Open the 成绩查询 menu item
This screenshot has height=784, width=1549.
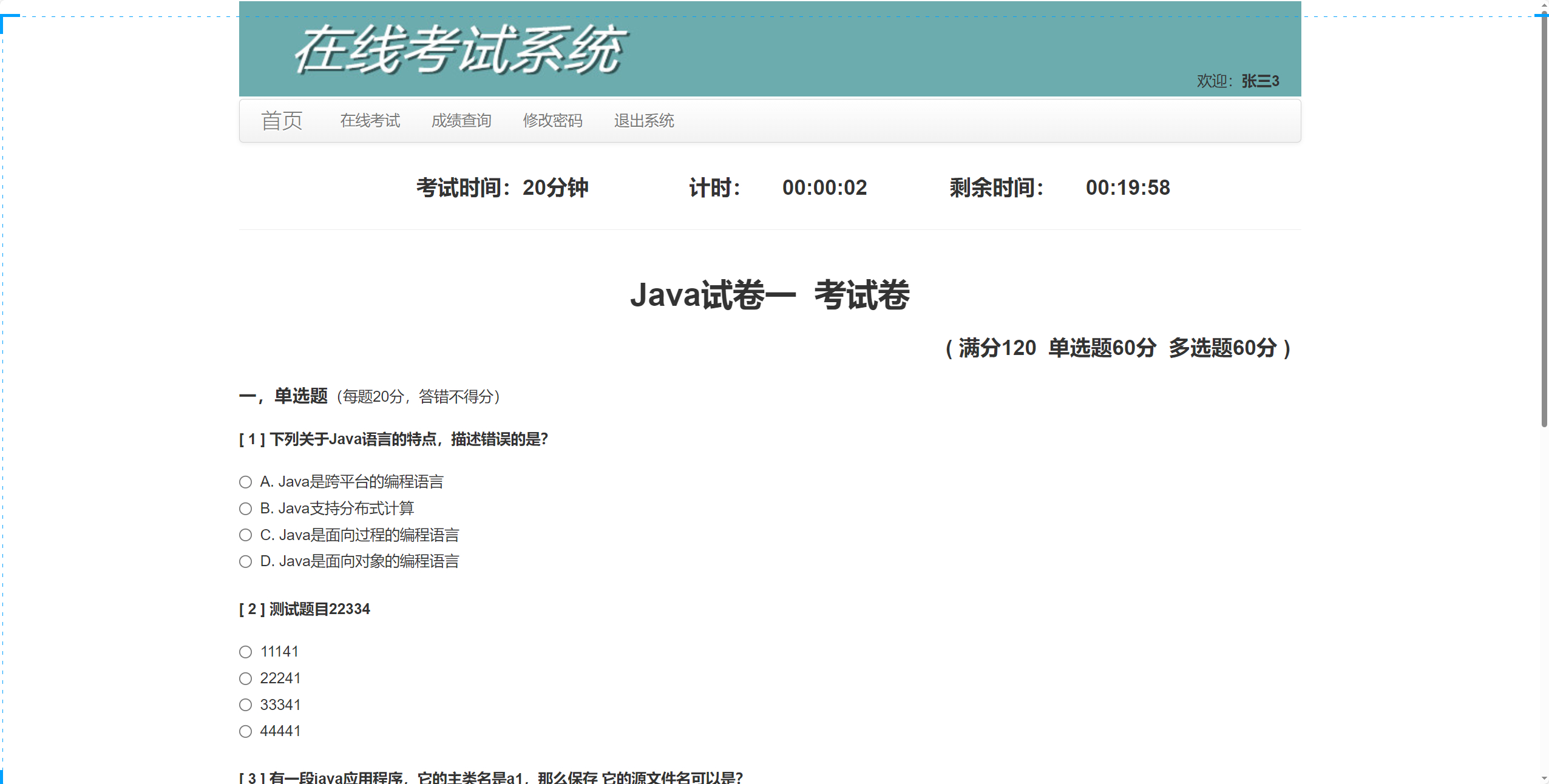[x=461, y=121]
